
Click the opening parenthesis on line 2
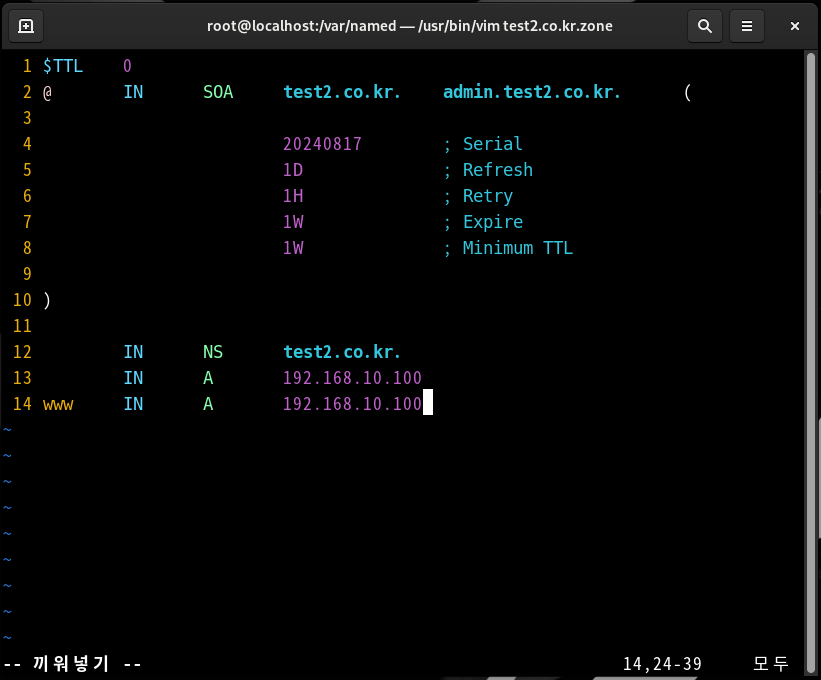point(687,93)
